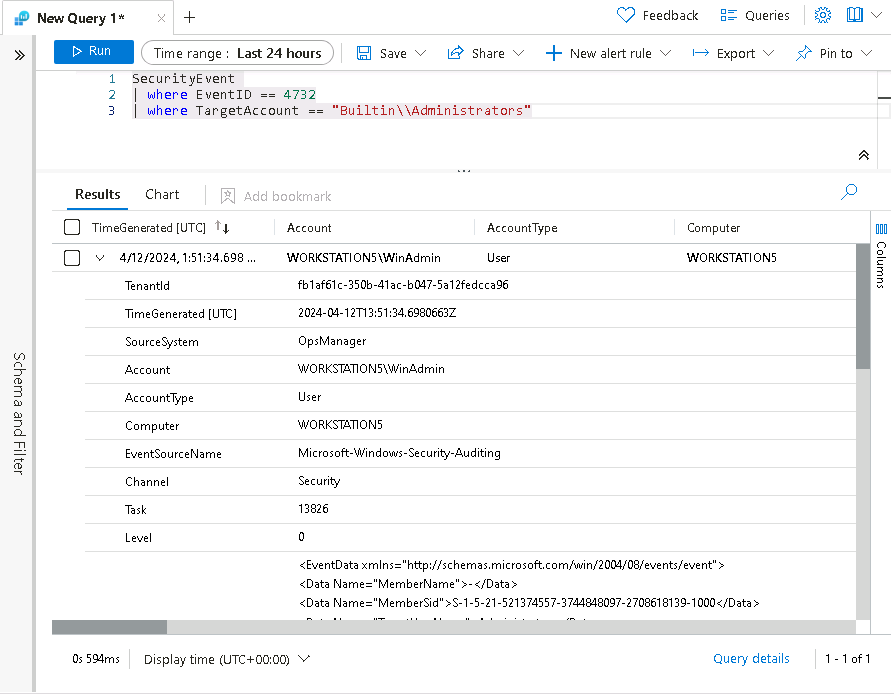Image resolution: width=894 pixels, height=694 pixels.
Task: Click the vertical results scrollbar
Action: tap(863, 307)
